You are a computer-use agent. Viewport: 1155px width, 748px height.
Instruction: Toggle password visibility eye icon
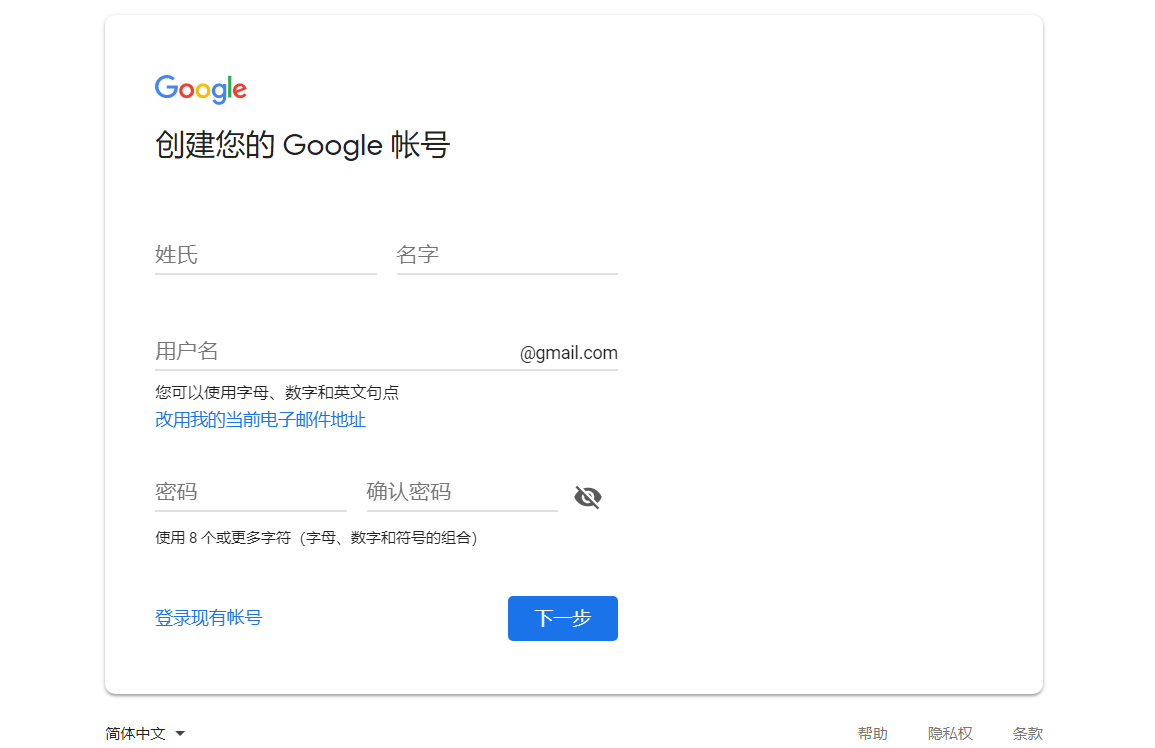[588, 497]
